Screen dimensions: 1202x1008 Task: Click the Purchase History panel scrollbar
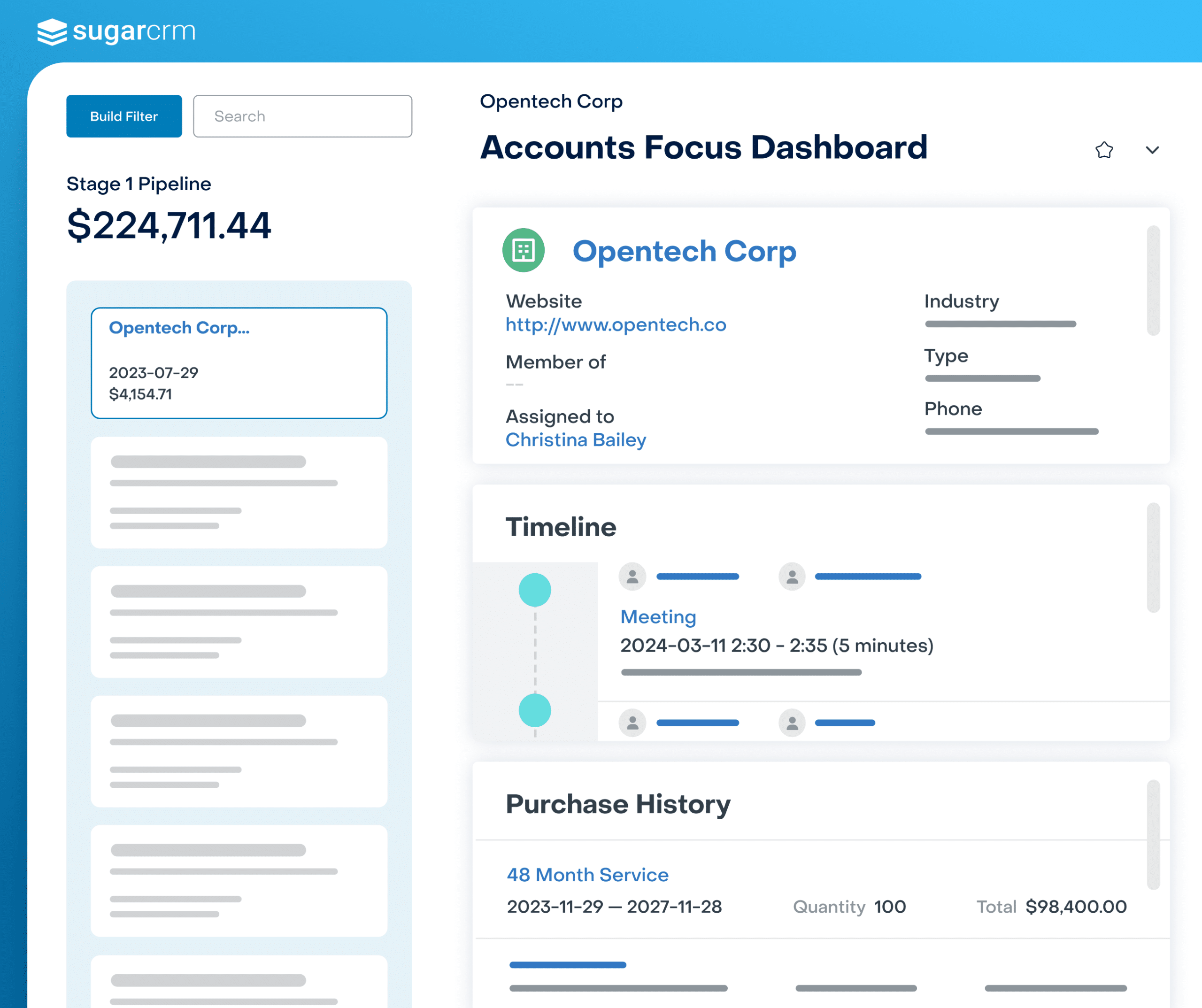point(1153,835)
